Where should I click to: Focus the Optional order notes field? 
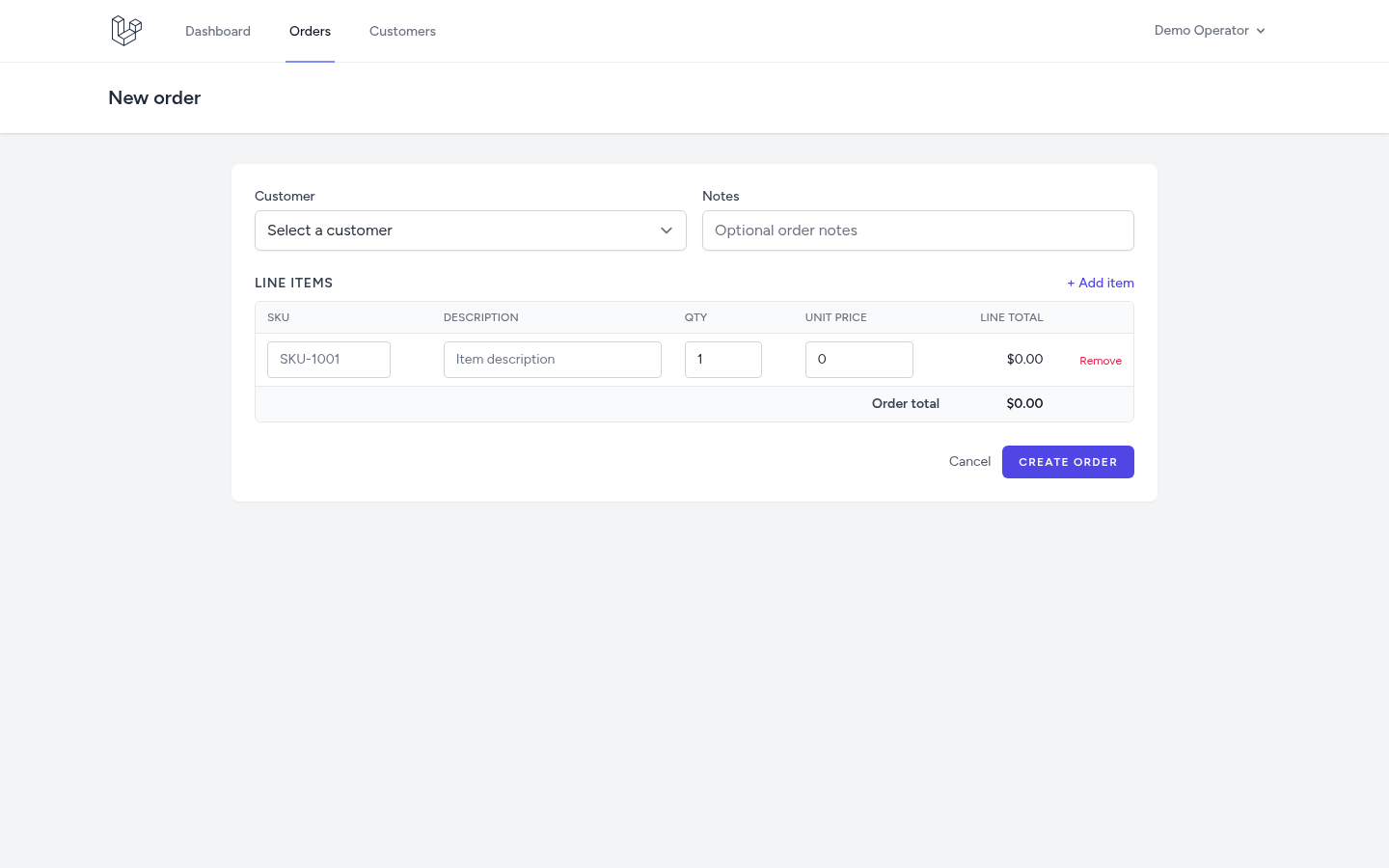918,231
